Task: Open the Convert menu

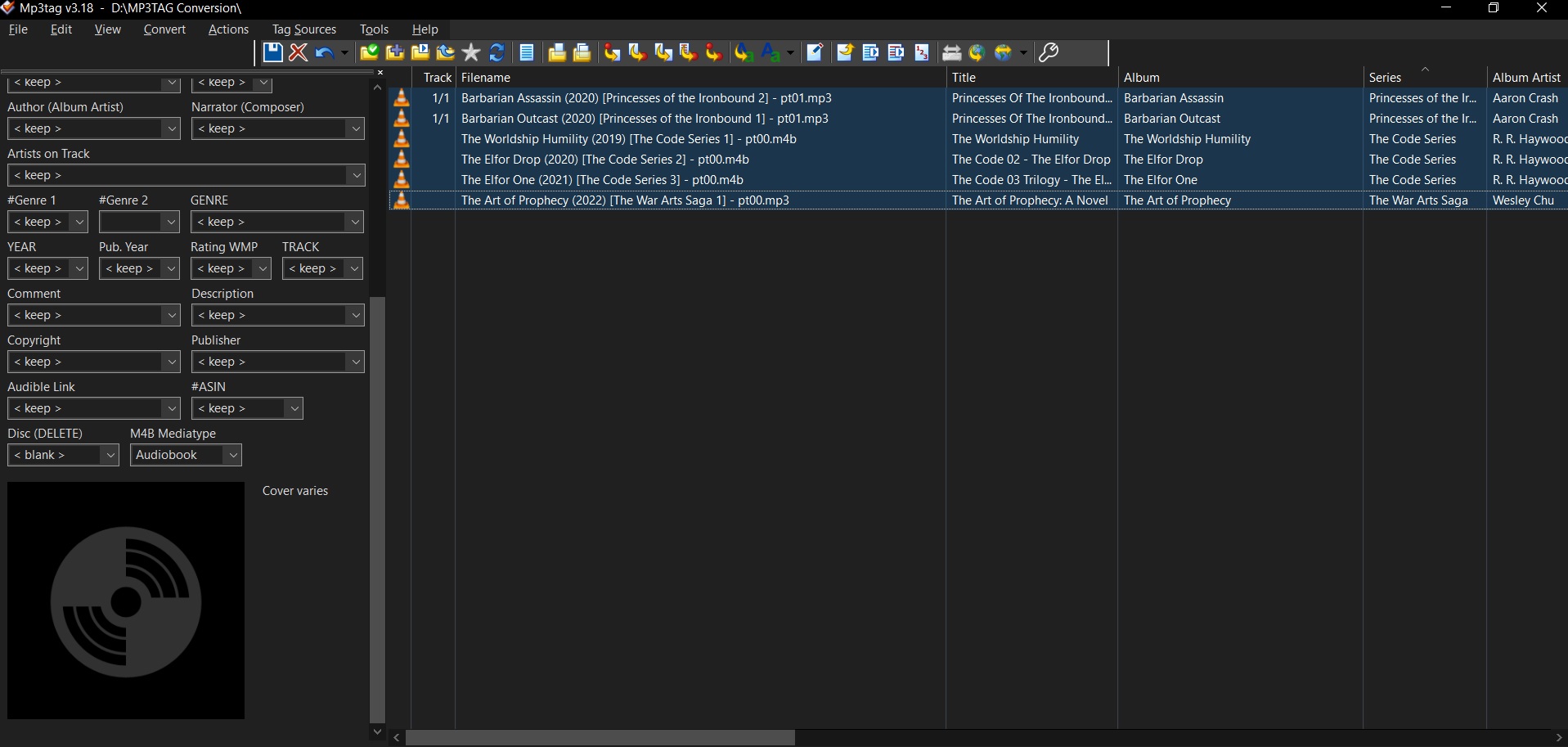Action: pyautogui.click(x=164, y=29)
